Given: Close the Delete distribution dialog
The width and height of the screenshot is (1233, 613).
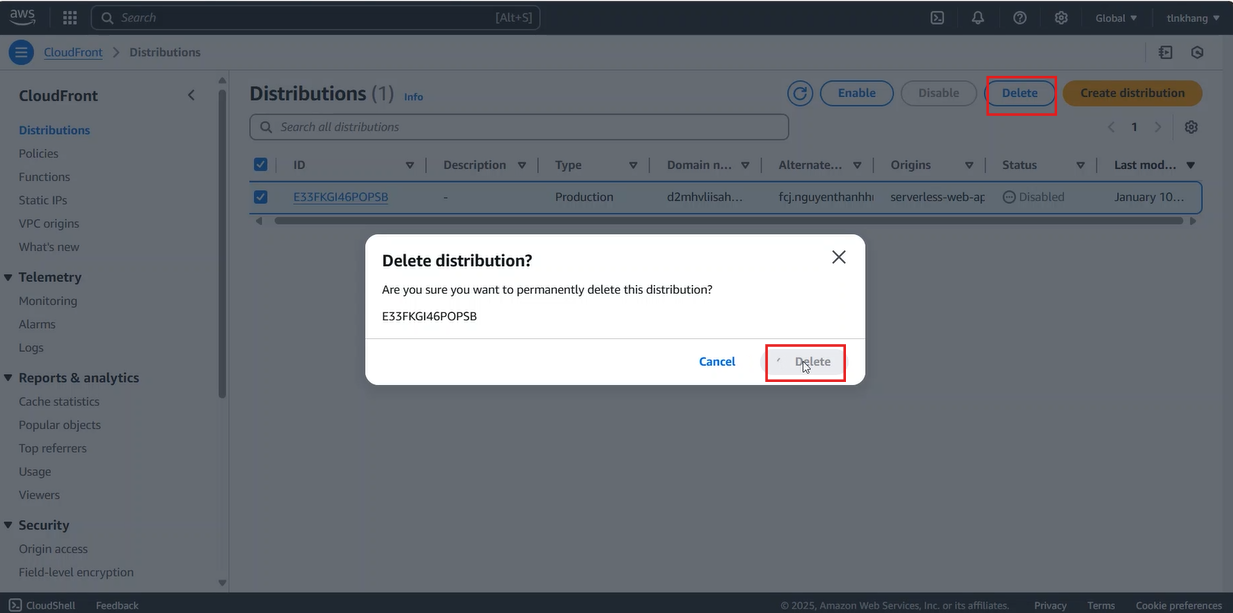Looking at the screenshot, I should point(839,257).
